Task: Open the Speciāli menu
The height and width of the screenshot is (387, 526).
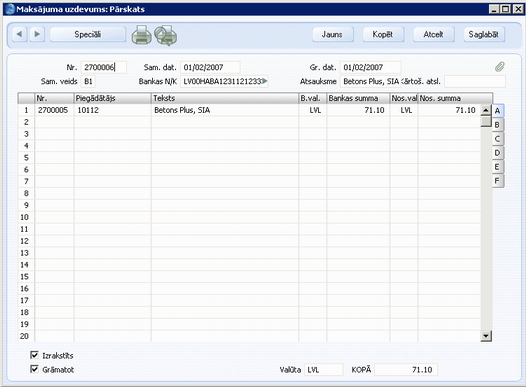Action: tap(88, 34)
